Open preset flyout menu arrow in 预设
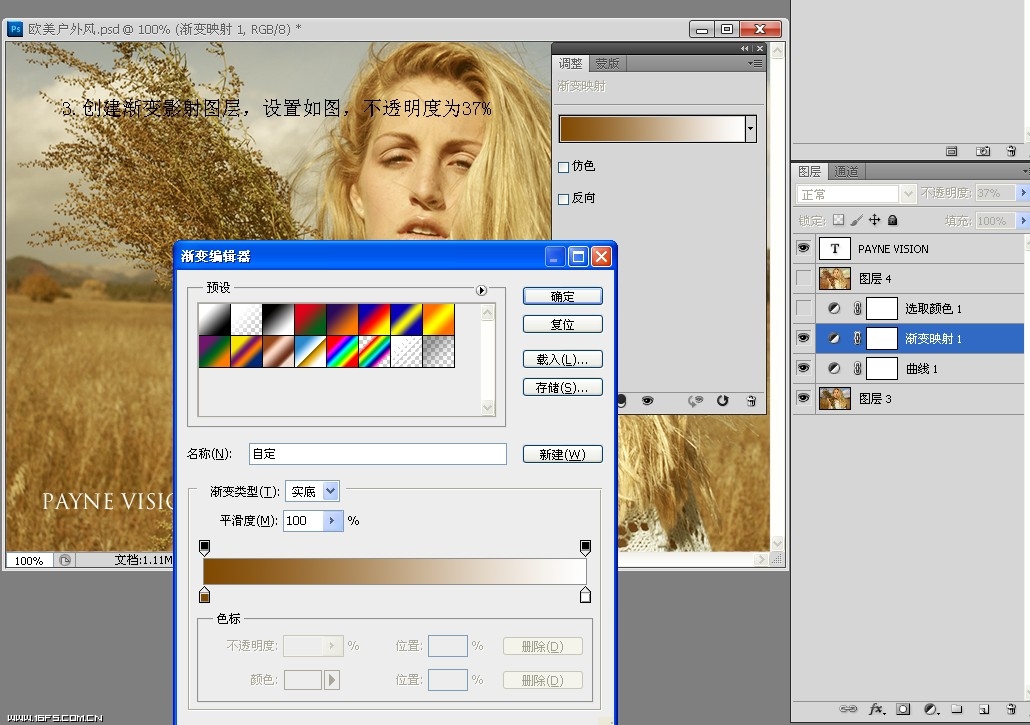Viewport: 1030px width, 725px height. point(481,290)
